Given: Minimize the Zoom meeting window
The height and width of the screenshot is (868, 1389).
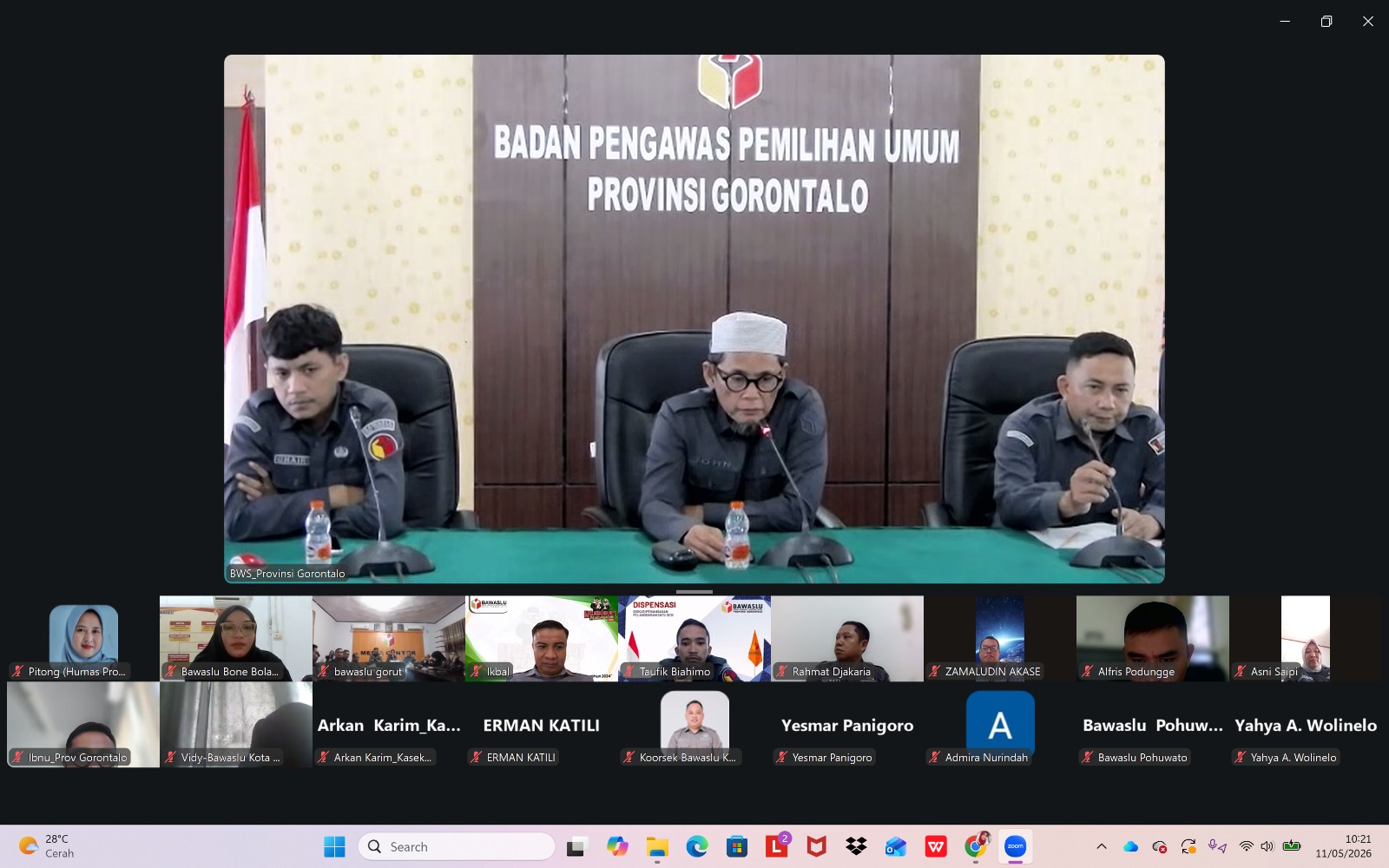Looking at the screenshot, I should point(1285,21).
